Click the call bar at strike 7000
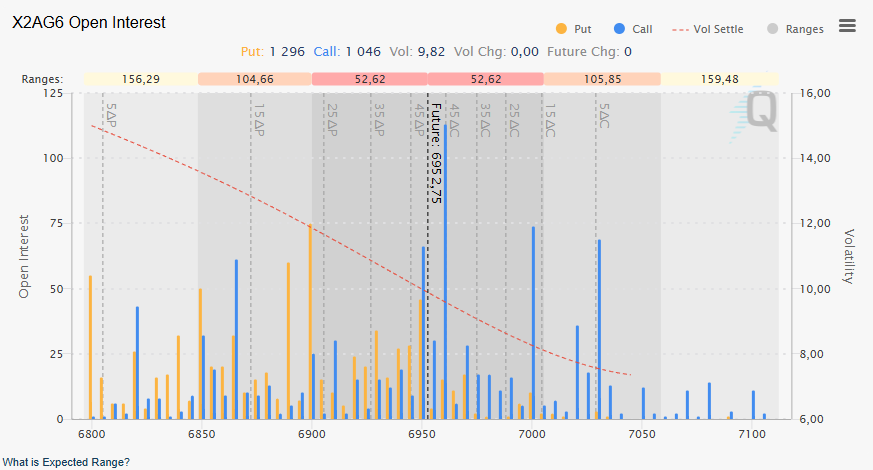Viewport: 873px width, 470px height. point(533,320)
